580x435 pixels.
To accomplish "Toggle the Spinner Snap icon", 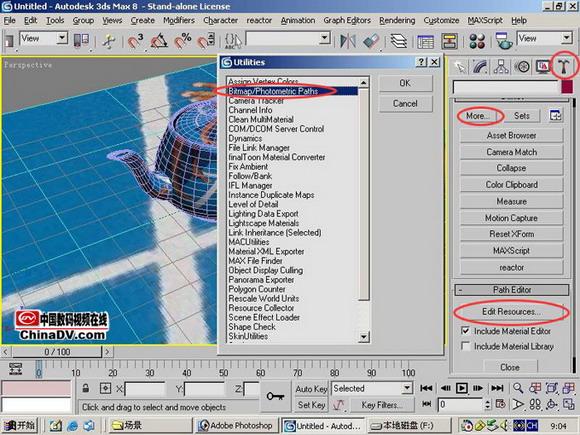I will [x=206, y=41].
